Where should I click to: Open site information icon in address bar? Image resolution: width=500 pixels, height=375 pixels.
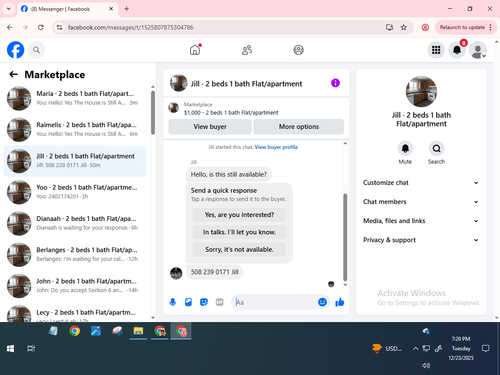tap(59, 27)
